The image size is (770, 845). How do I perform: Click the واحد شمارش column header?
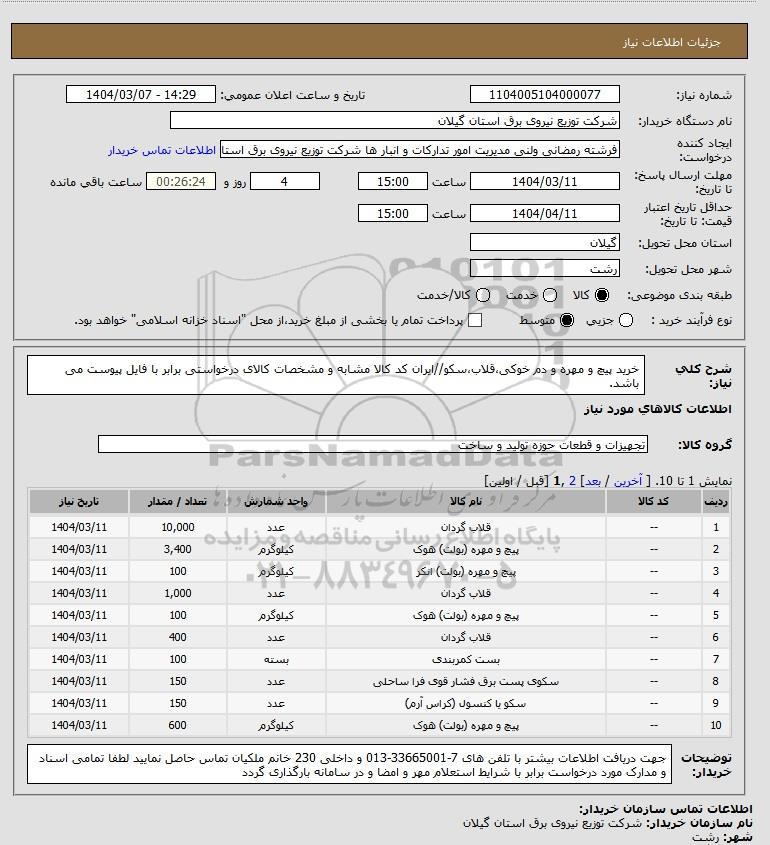coord(276,501)
